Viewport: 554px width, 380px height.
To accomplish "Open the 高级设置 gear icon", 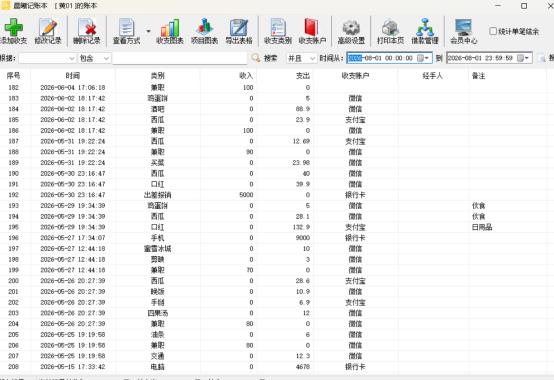I will [351, 27].
